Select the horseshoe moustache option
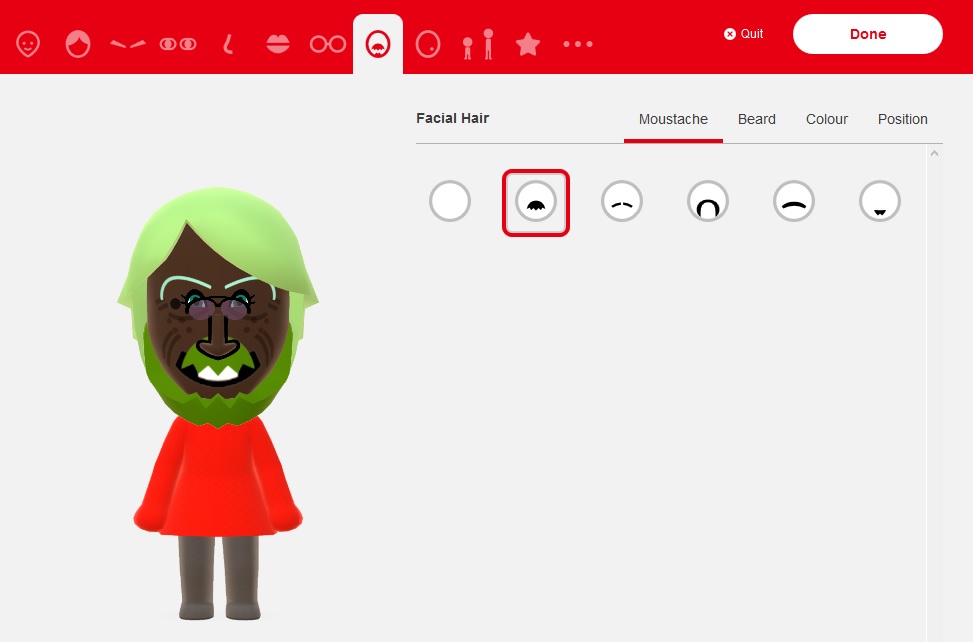The image size is (973, 642). coord(707,202)
